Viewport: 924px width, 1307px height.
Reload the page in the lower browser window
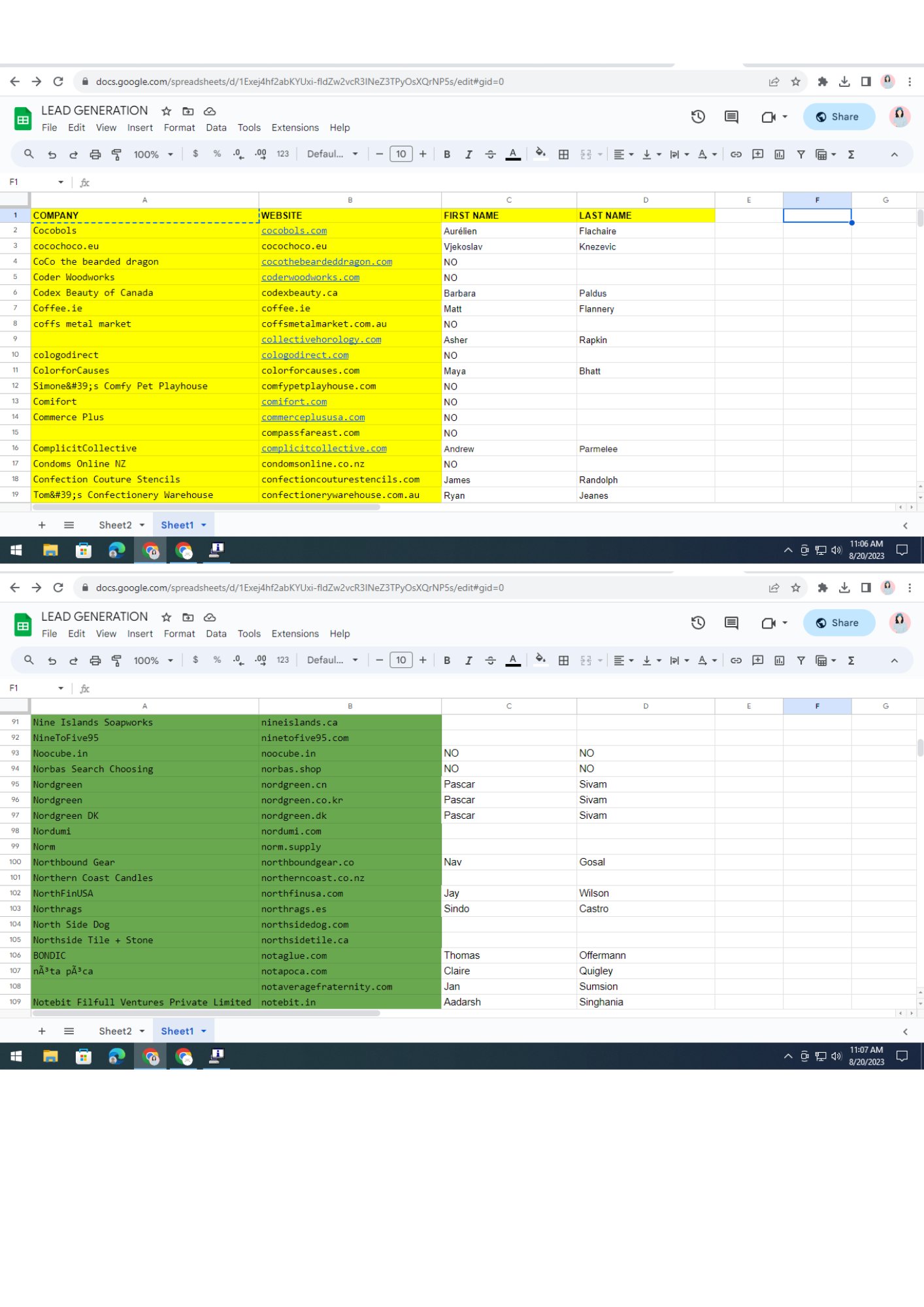(58, 587)
